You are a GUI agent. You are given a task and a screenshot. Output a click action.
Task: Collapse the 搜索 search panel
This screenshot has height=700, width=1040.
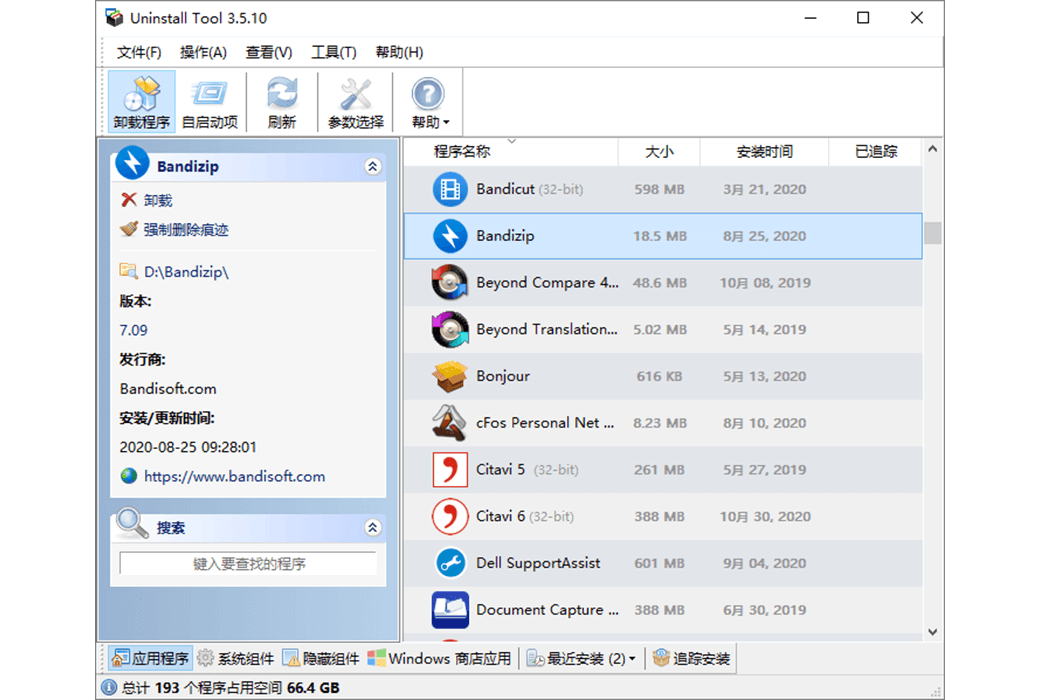[x=373, y=527]
